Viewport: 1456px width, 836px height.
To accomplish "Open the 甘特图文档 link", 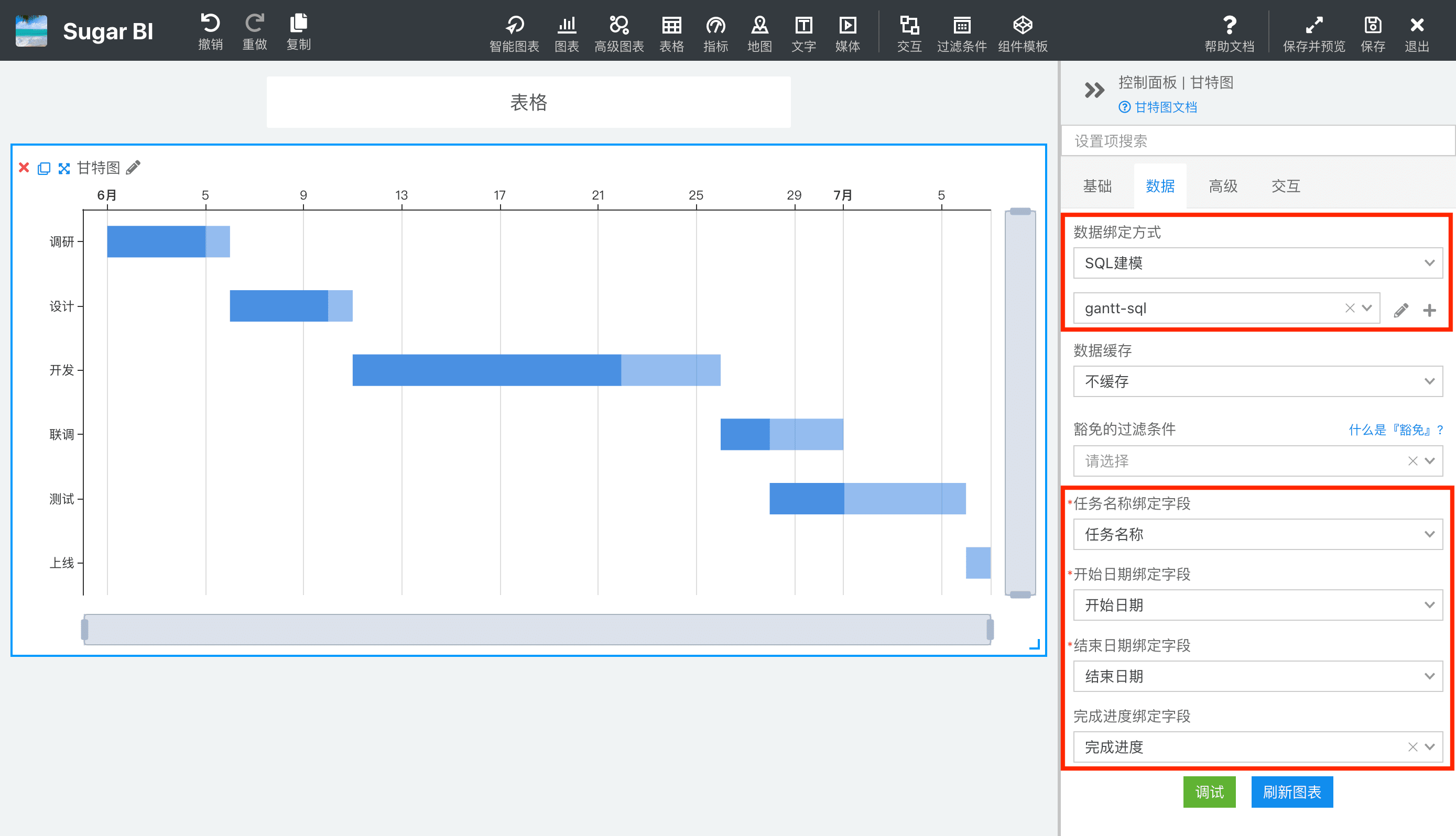I will point(1158,107).
